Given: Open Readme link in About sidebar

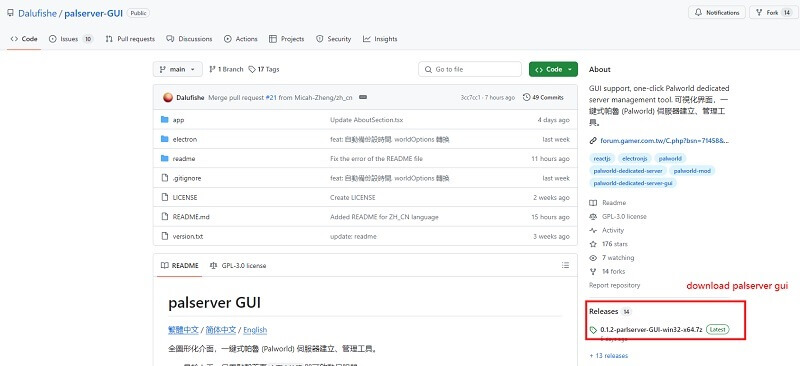Looking at the screenshot, I should (x=608, y=203).
